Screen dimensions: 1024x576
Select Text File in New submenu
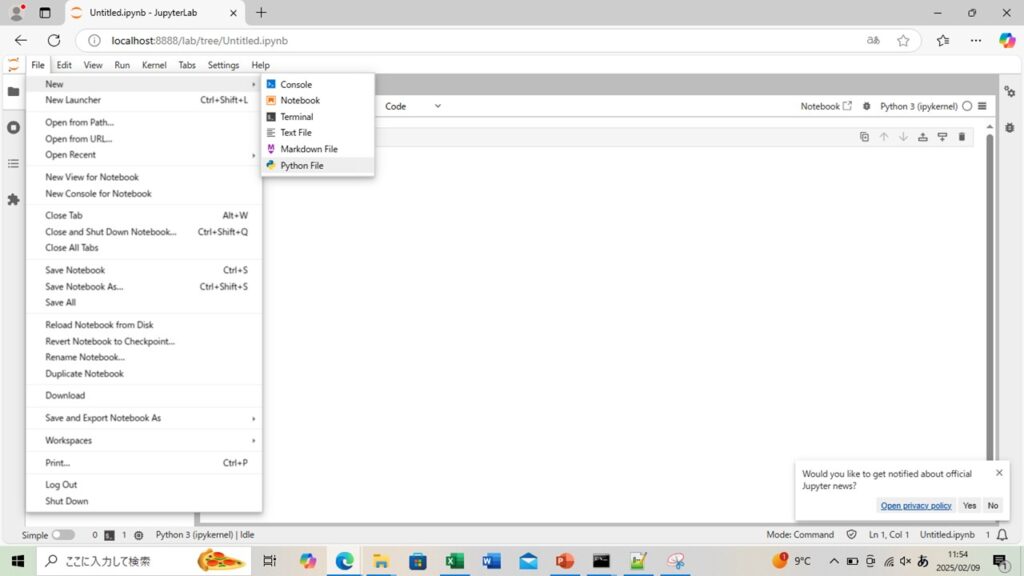coord(318,133)
